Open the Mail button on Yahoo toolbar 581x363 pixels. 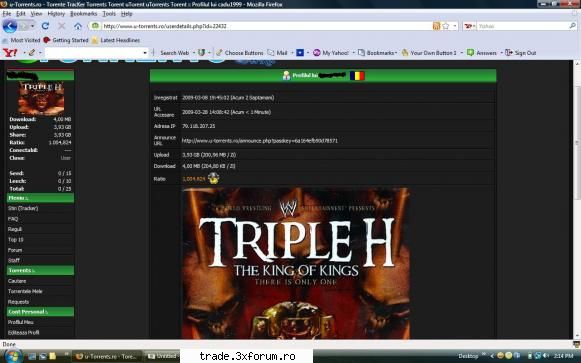tap(278, 53)
